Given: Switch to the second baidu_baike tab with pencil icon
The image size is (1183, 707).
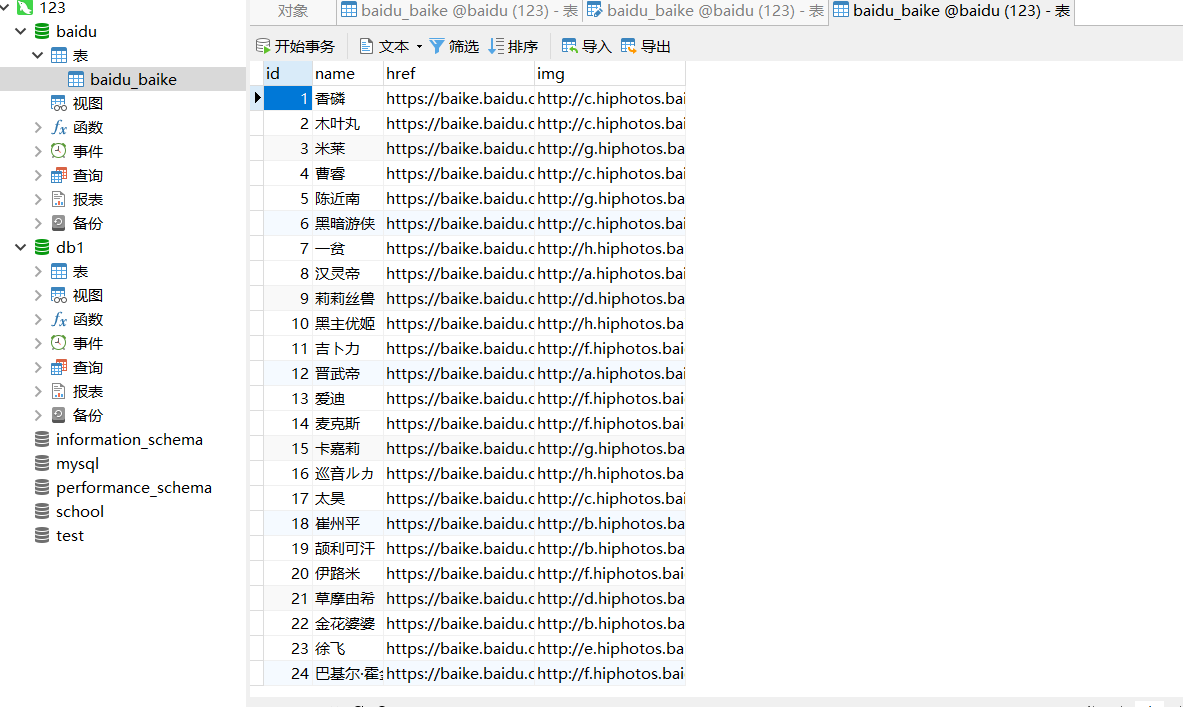Looking at the screenshot, I should [x=705, y=11].
